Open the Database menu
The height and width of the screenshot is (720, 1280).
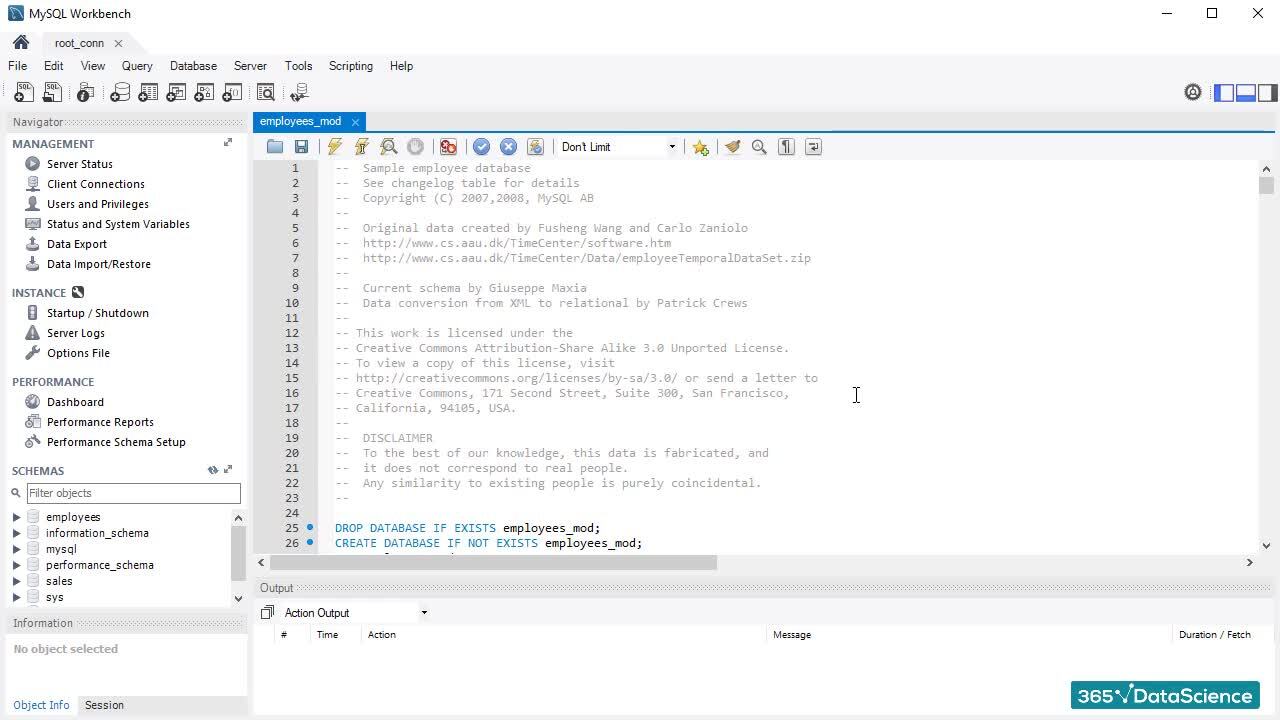(193, 66)
